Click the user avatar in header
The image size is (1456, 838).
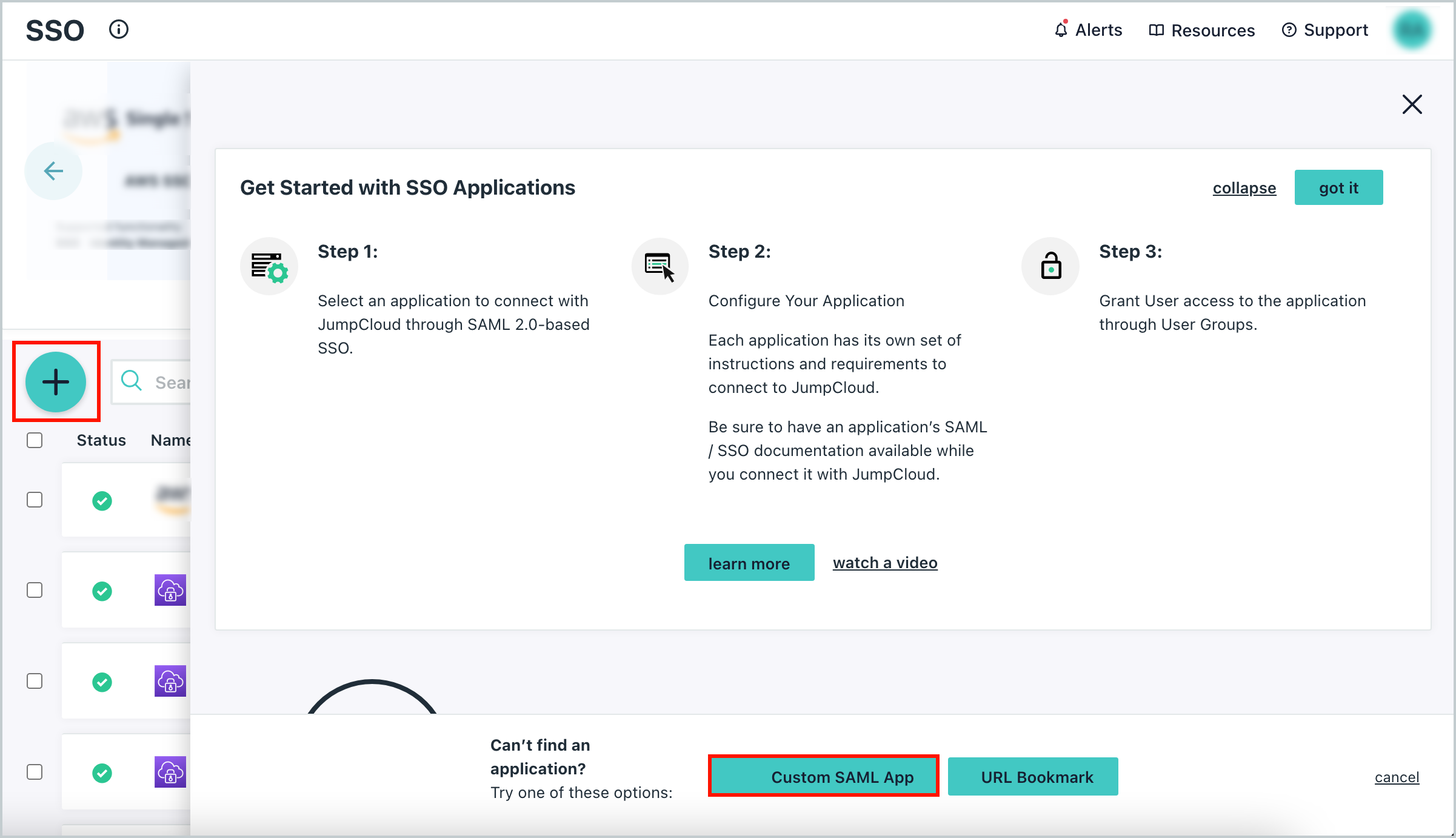1412,30
